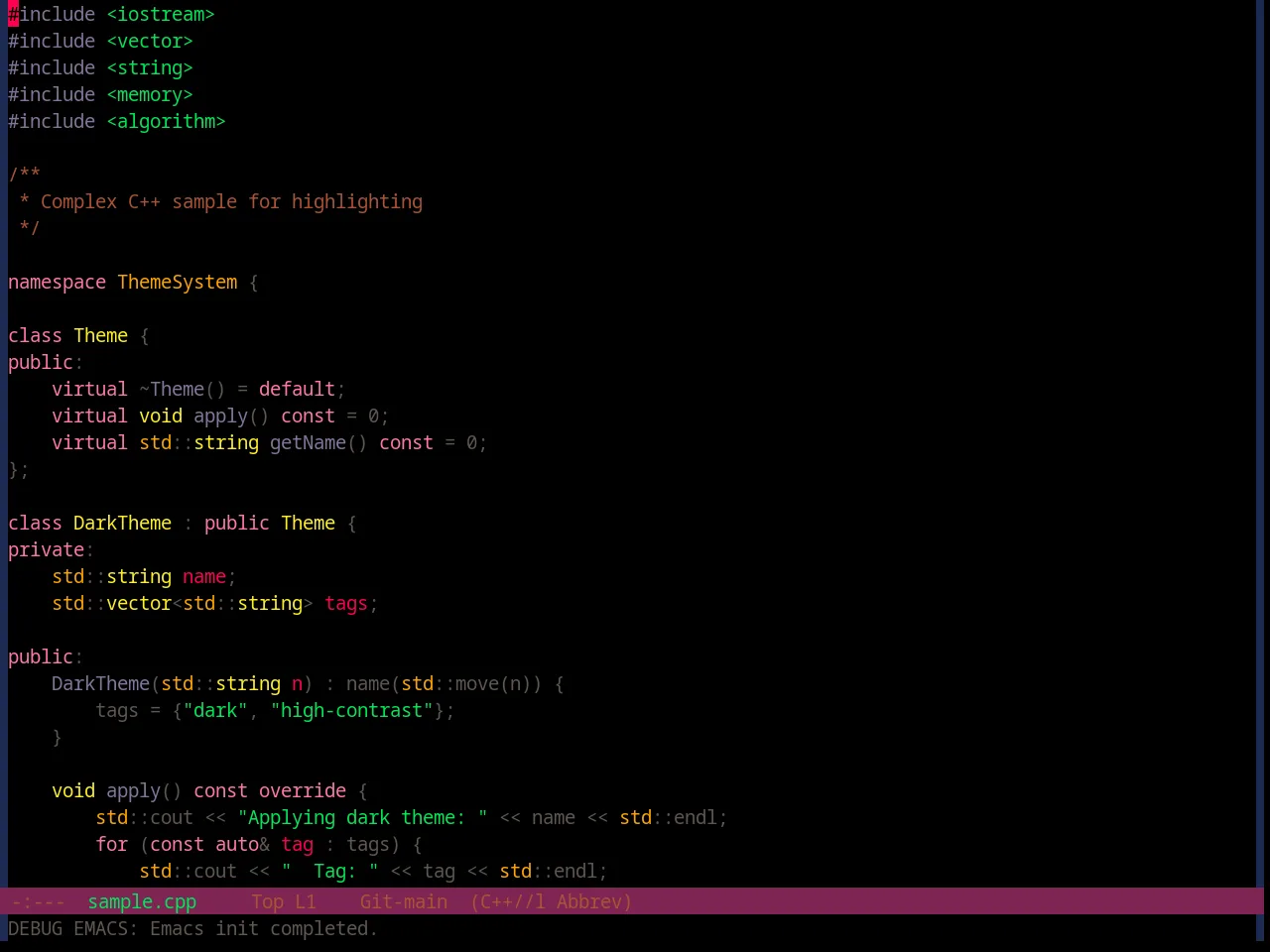The width and height of the screenshot is (1270, 952).
Task: Click 'DarkTheme' in the class declaration line
Action: 122,523
